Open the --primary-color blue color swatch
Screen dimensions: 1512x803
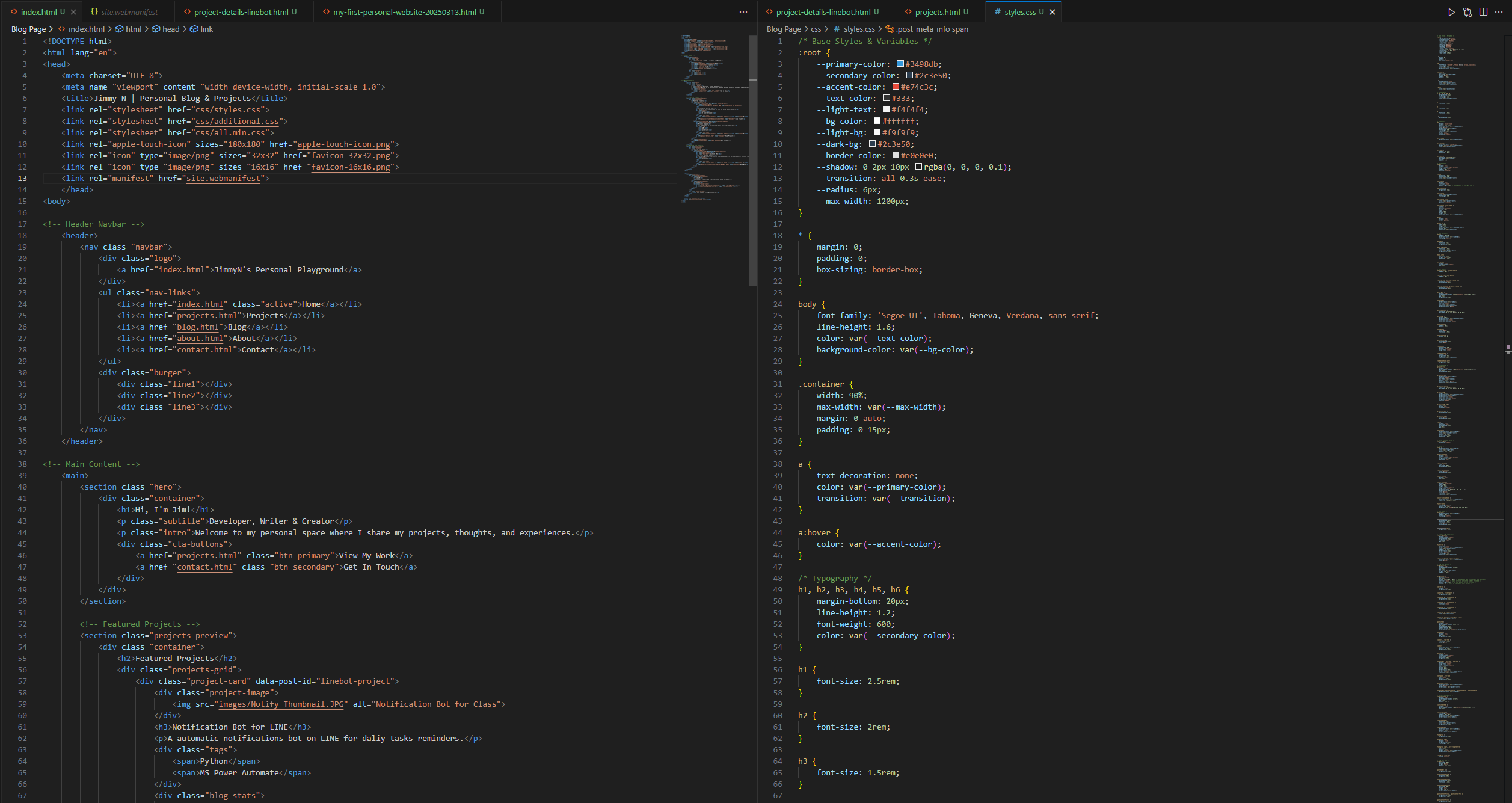coord(900,64)
